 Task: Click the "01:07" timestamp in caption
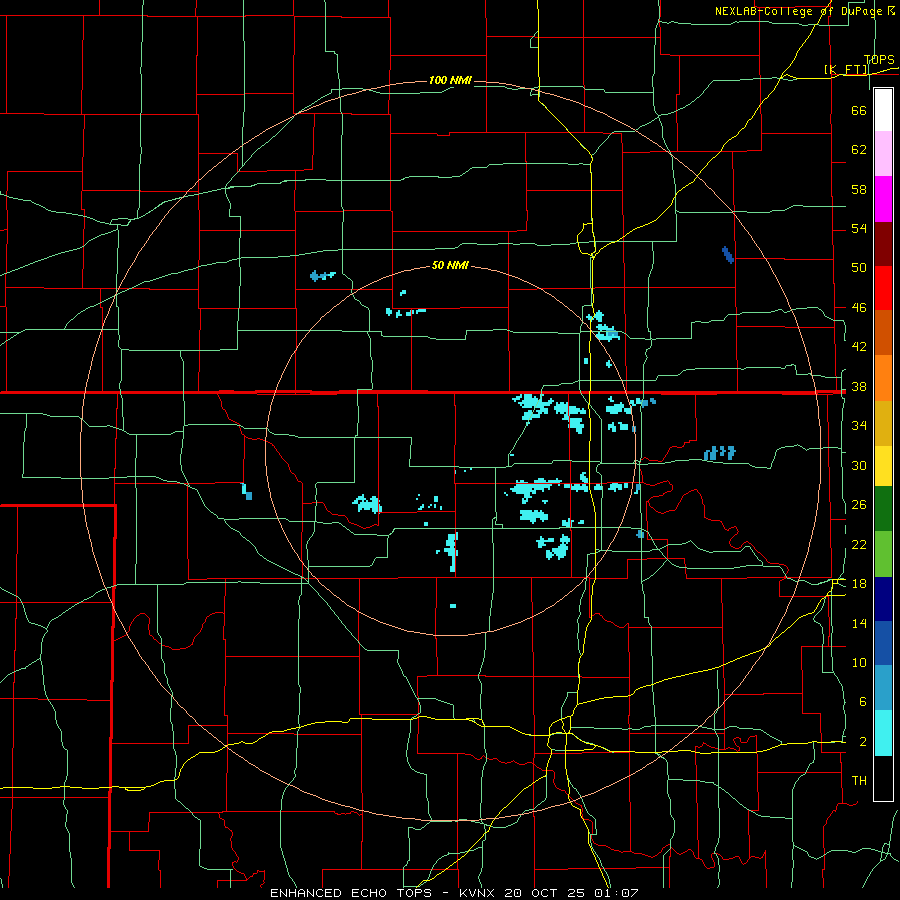[615, 893]
